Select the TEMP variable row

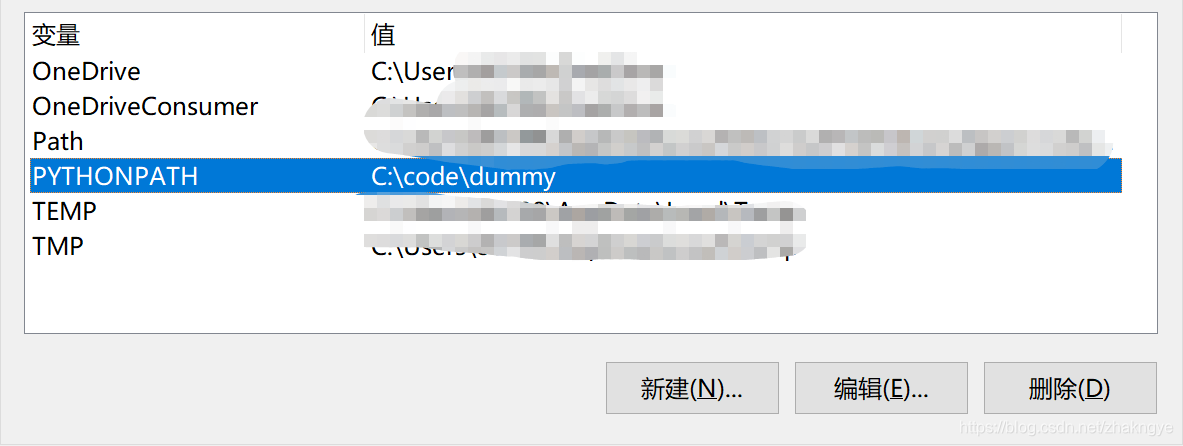pos(575,211)
